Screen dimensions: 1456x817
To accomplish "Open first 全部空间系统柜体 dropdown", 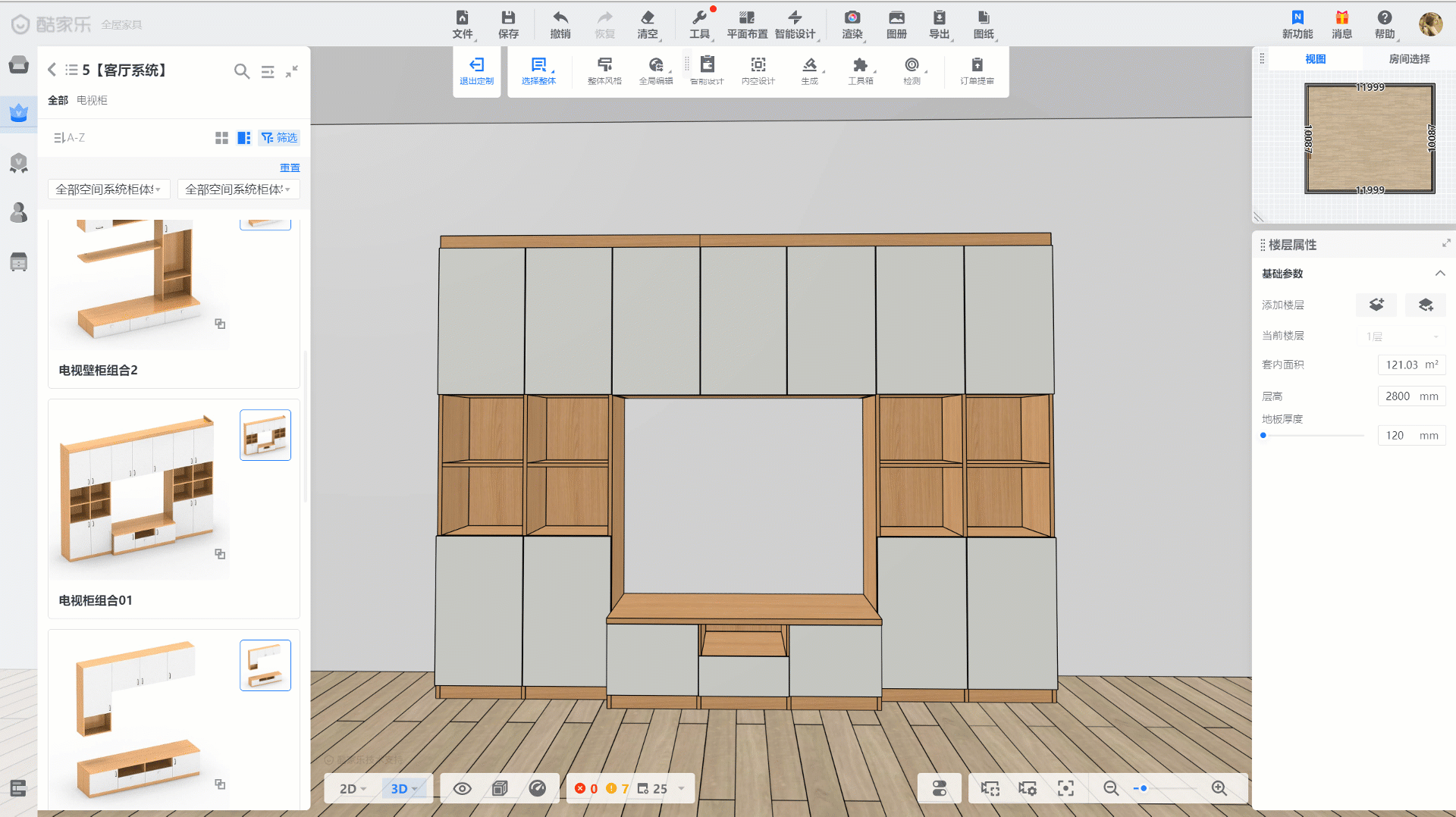I will coord(108,189).
